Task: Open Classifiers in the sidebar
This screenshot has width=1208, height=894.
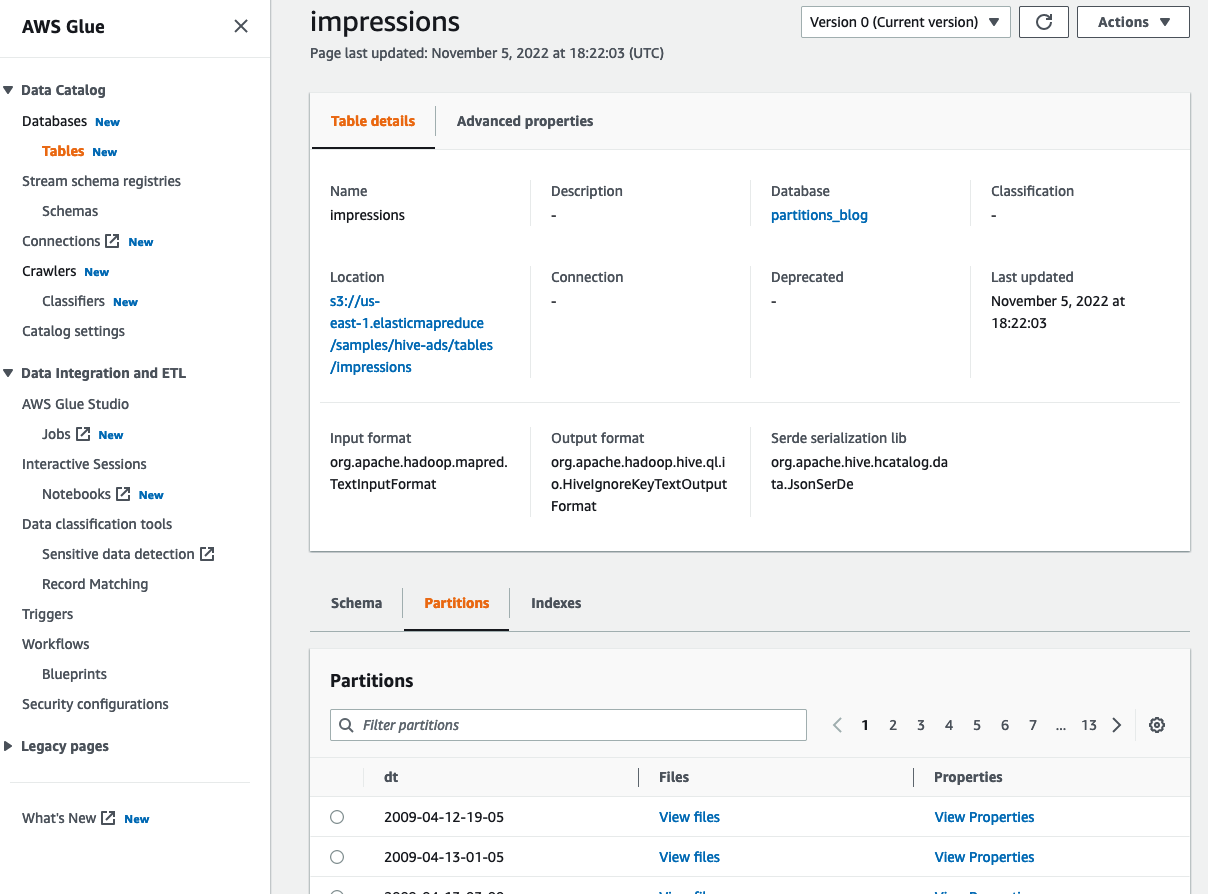Action: click(x=73, y=301)
